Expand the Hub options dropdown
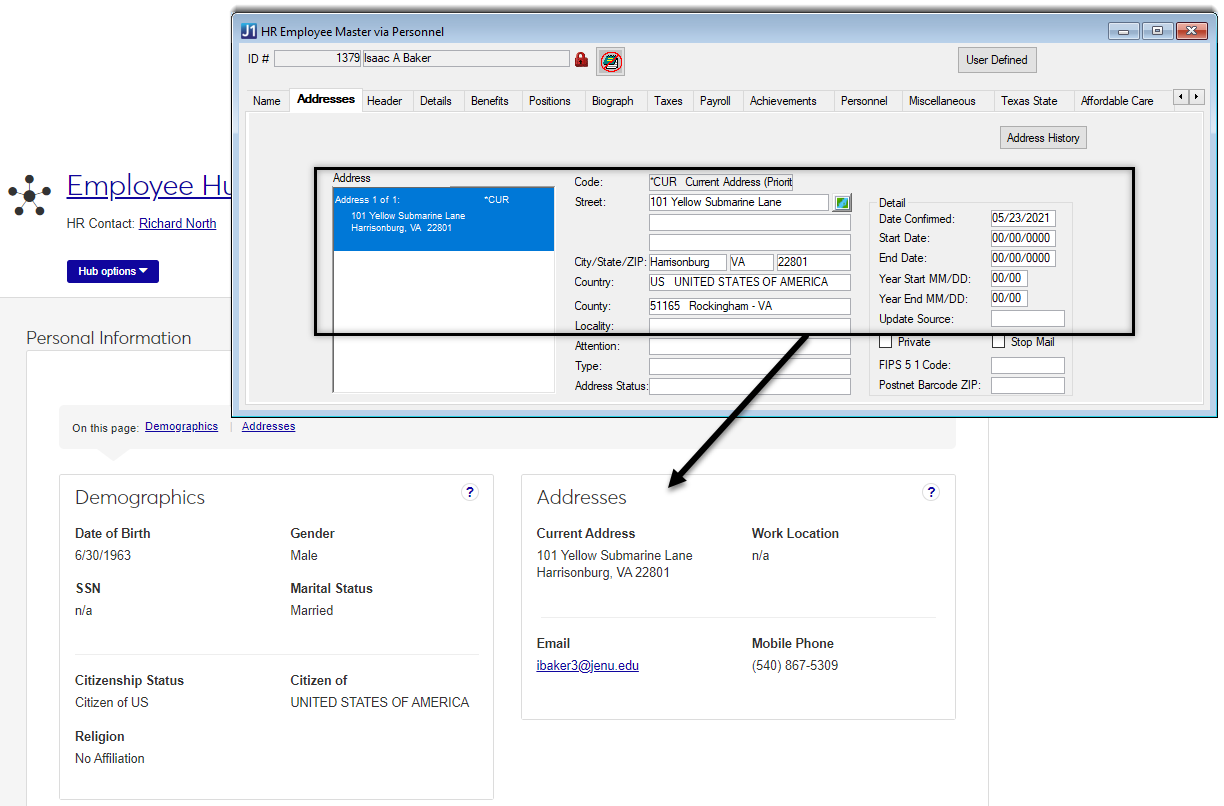1224x806 pixels. point(113,271)
